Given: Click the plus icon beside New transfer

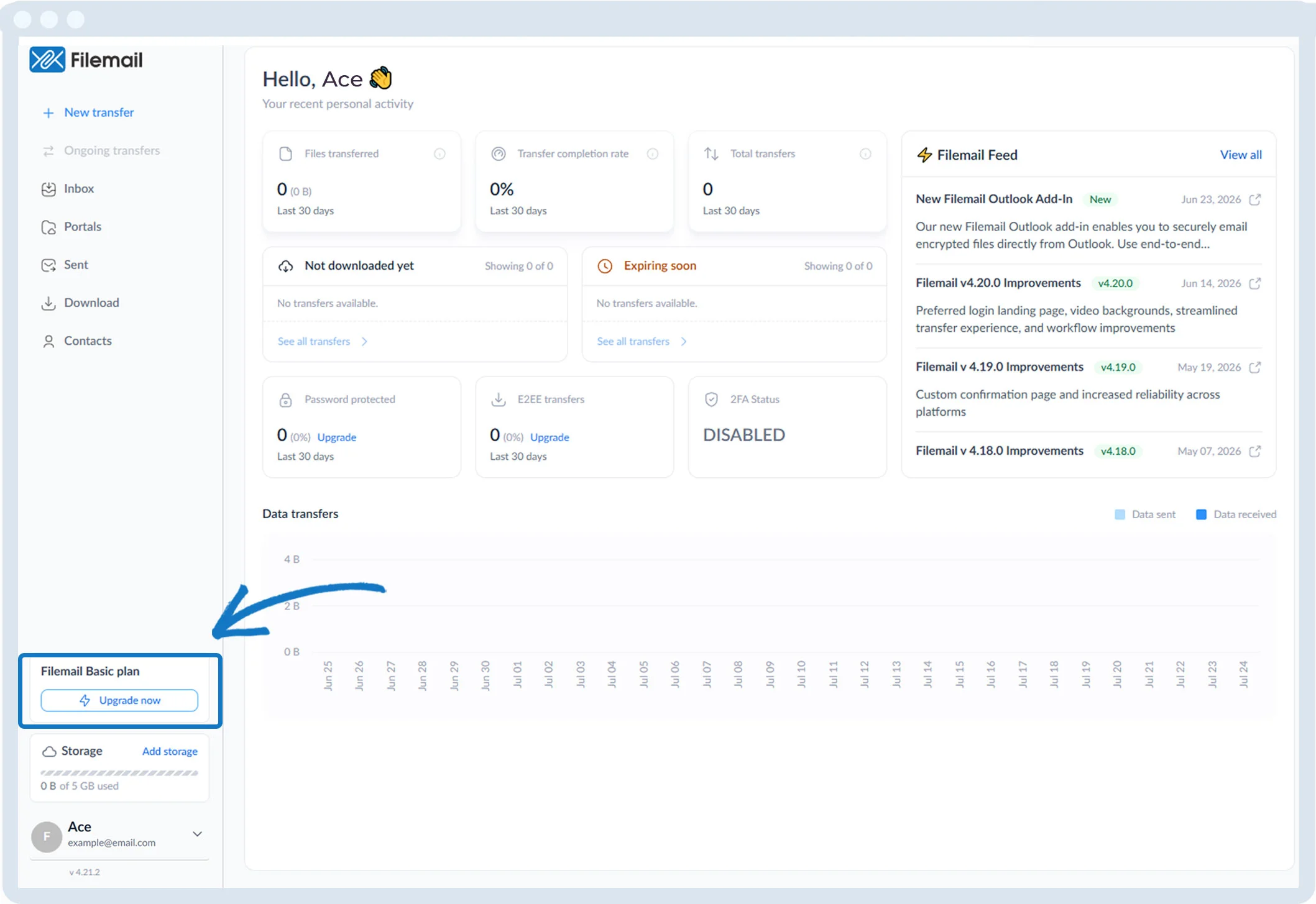Looking at the screenshot, I should click(48, 113).
